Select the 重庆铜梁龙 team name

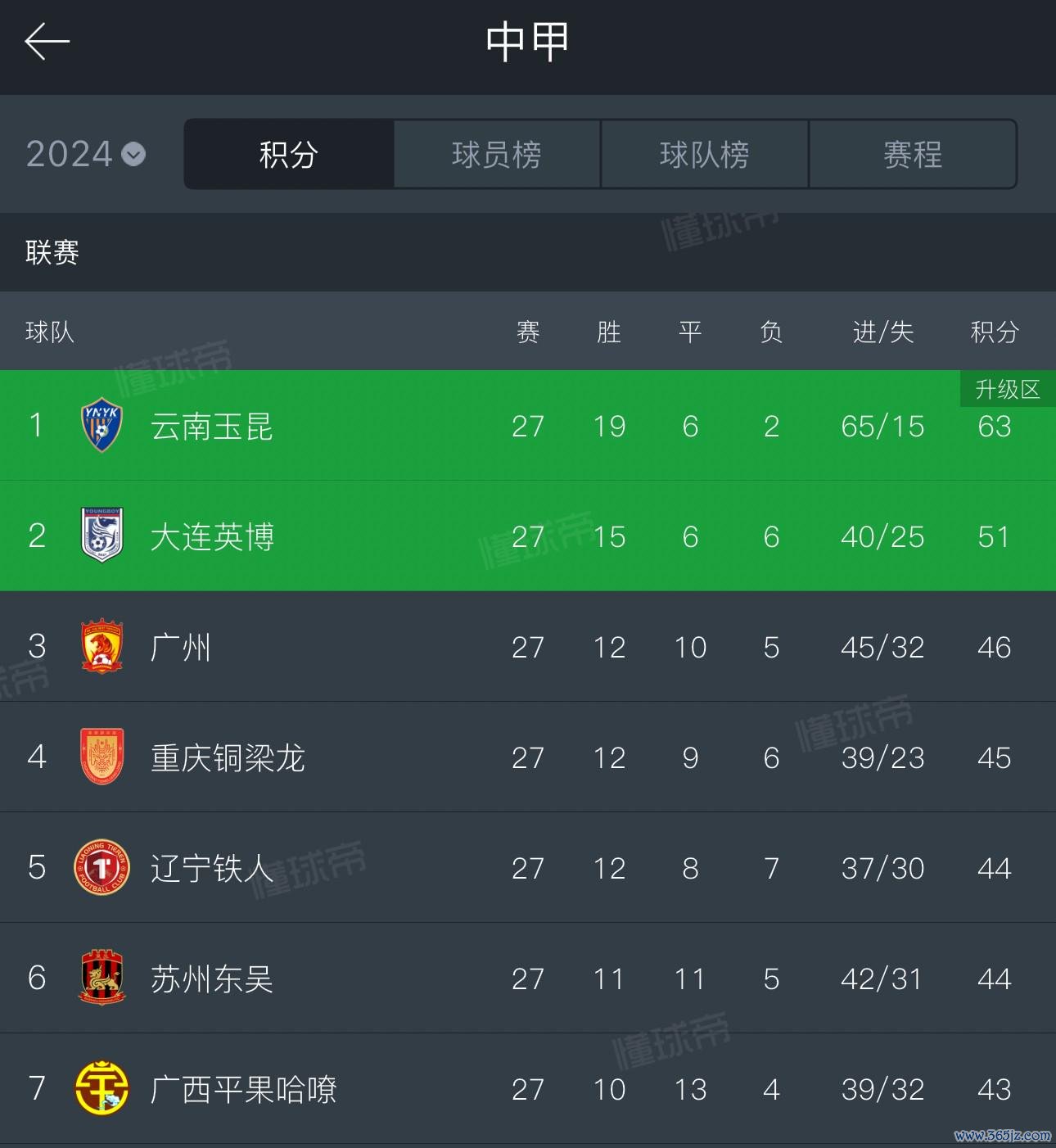228,758
